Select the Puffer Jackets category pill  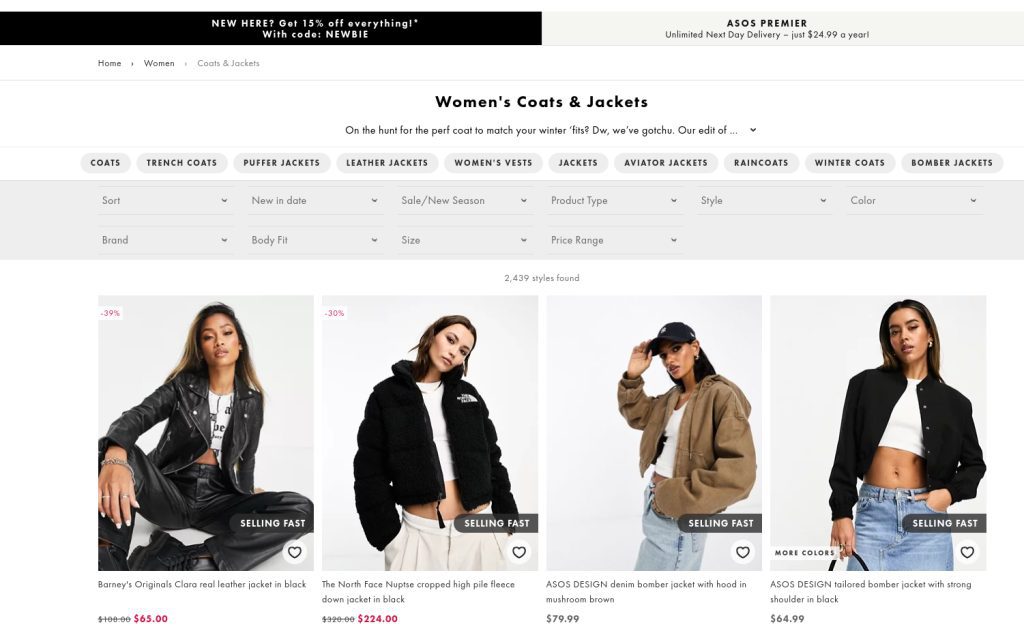281,163
